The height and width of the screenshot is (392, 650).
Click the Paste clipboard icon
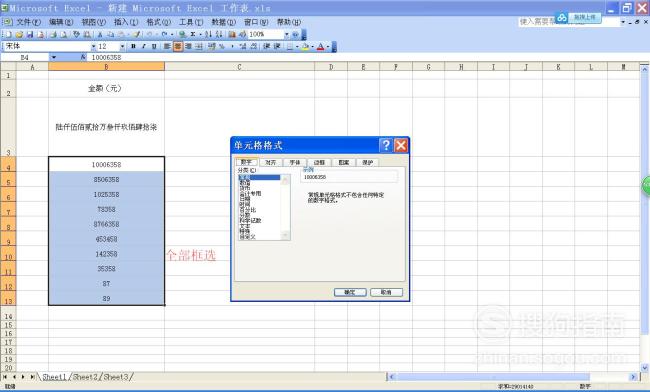(121, 34)
